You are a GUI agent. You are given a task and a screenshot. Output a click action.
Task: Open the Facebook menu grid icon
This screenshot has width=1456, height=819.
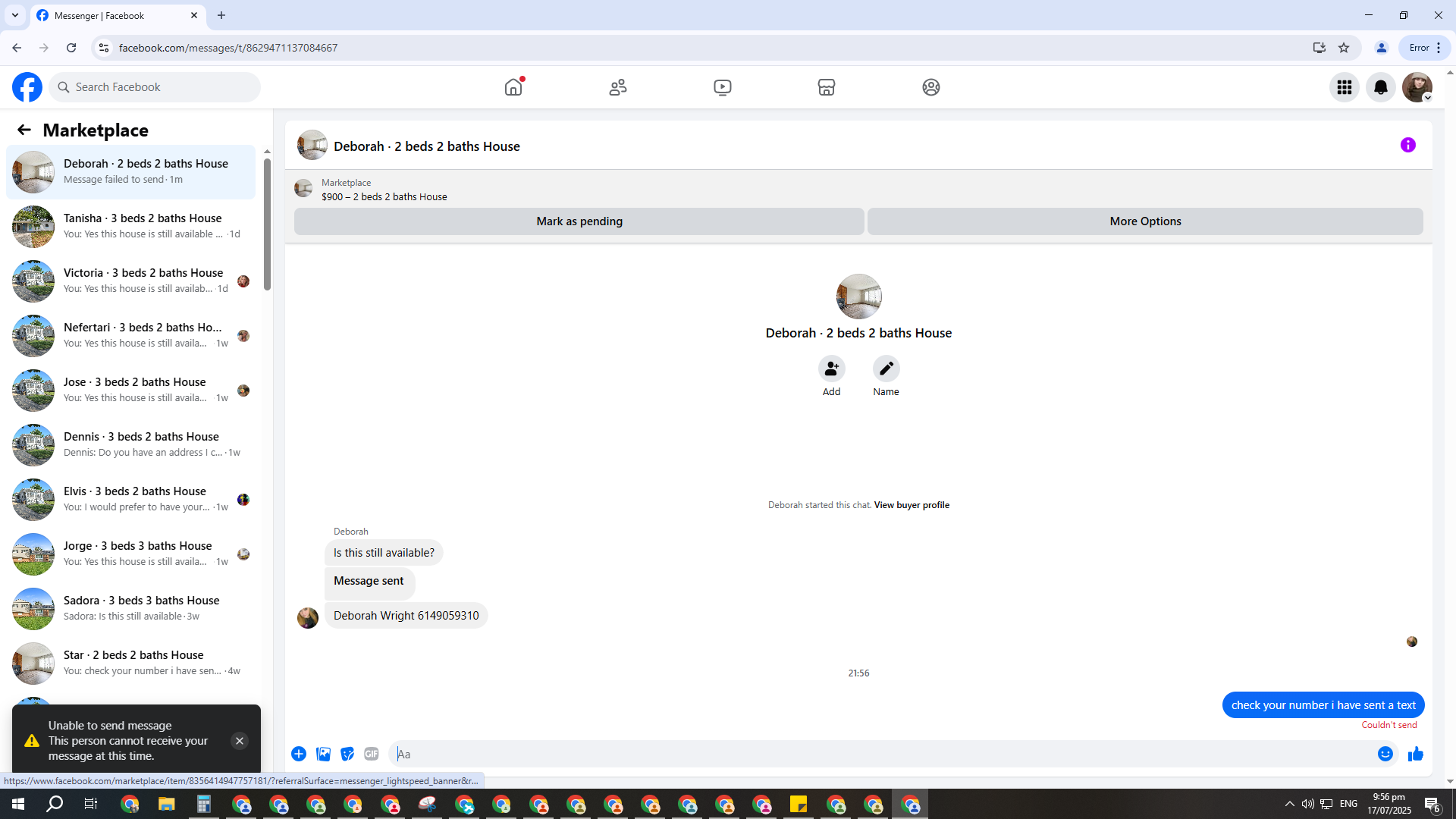1345,87
